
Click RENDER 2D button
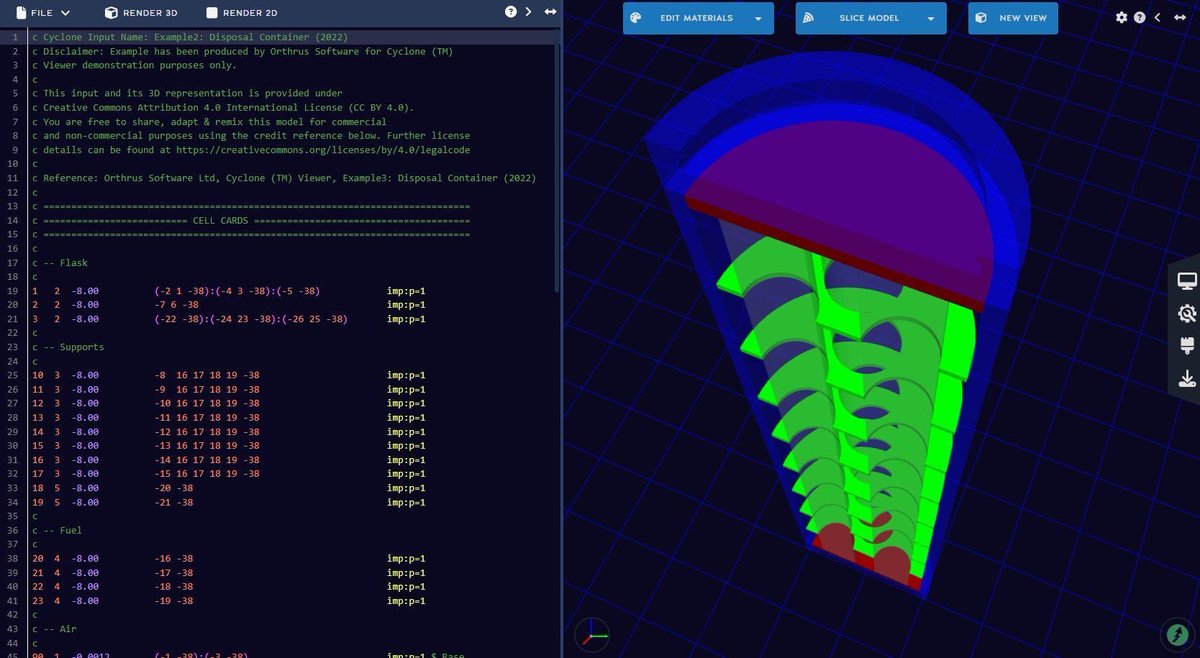tap(242, 13)
